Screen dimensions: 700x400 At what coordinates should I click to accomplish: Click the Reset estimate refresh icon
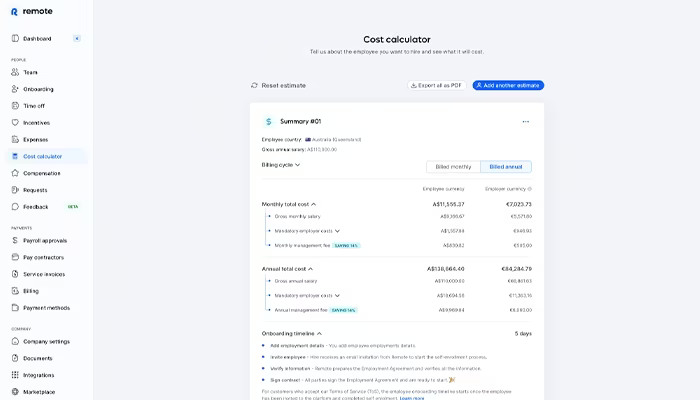coord(254,85)
